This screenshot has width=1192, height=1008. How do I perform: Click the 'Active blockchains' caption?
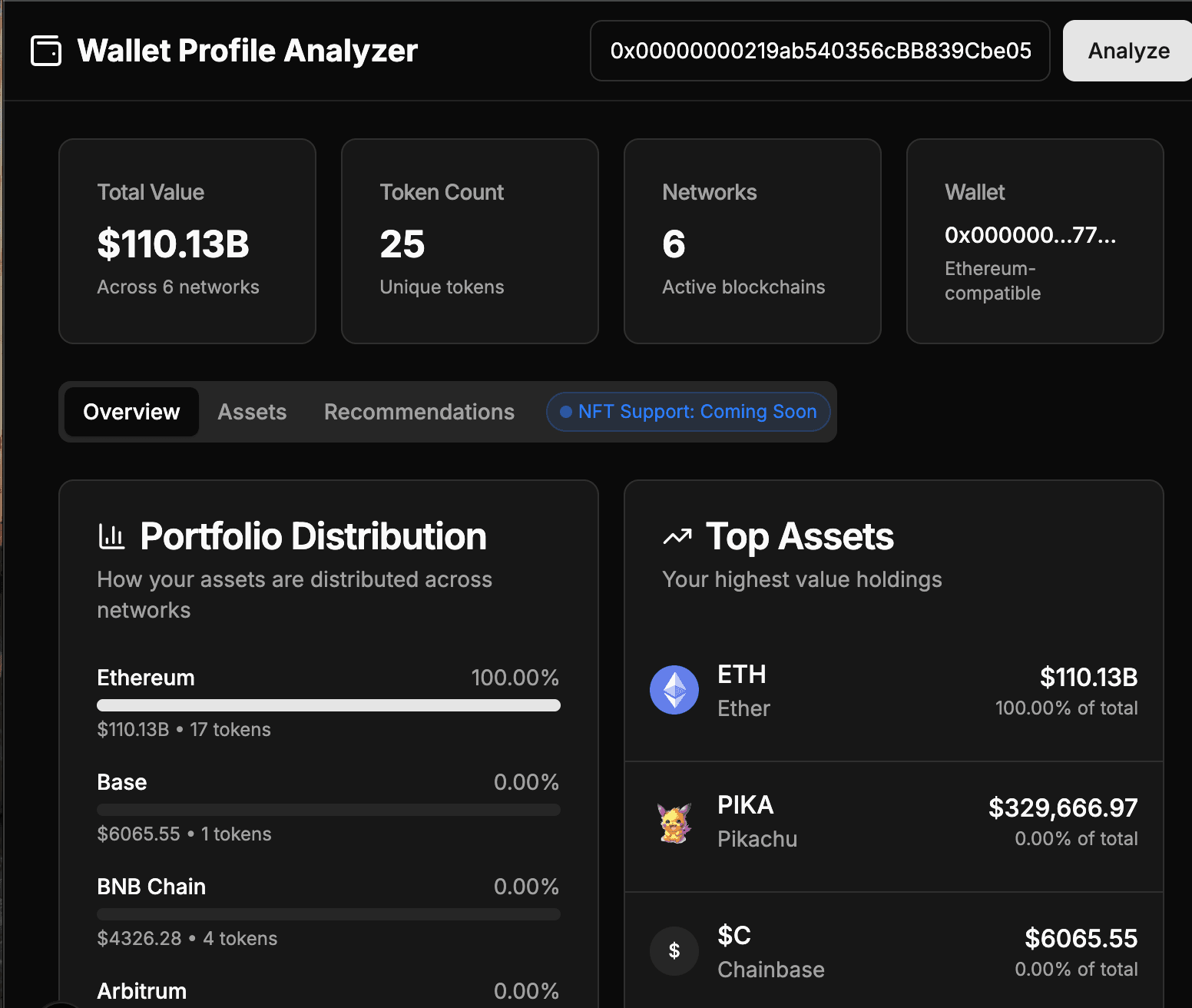tap(743, 287)
